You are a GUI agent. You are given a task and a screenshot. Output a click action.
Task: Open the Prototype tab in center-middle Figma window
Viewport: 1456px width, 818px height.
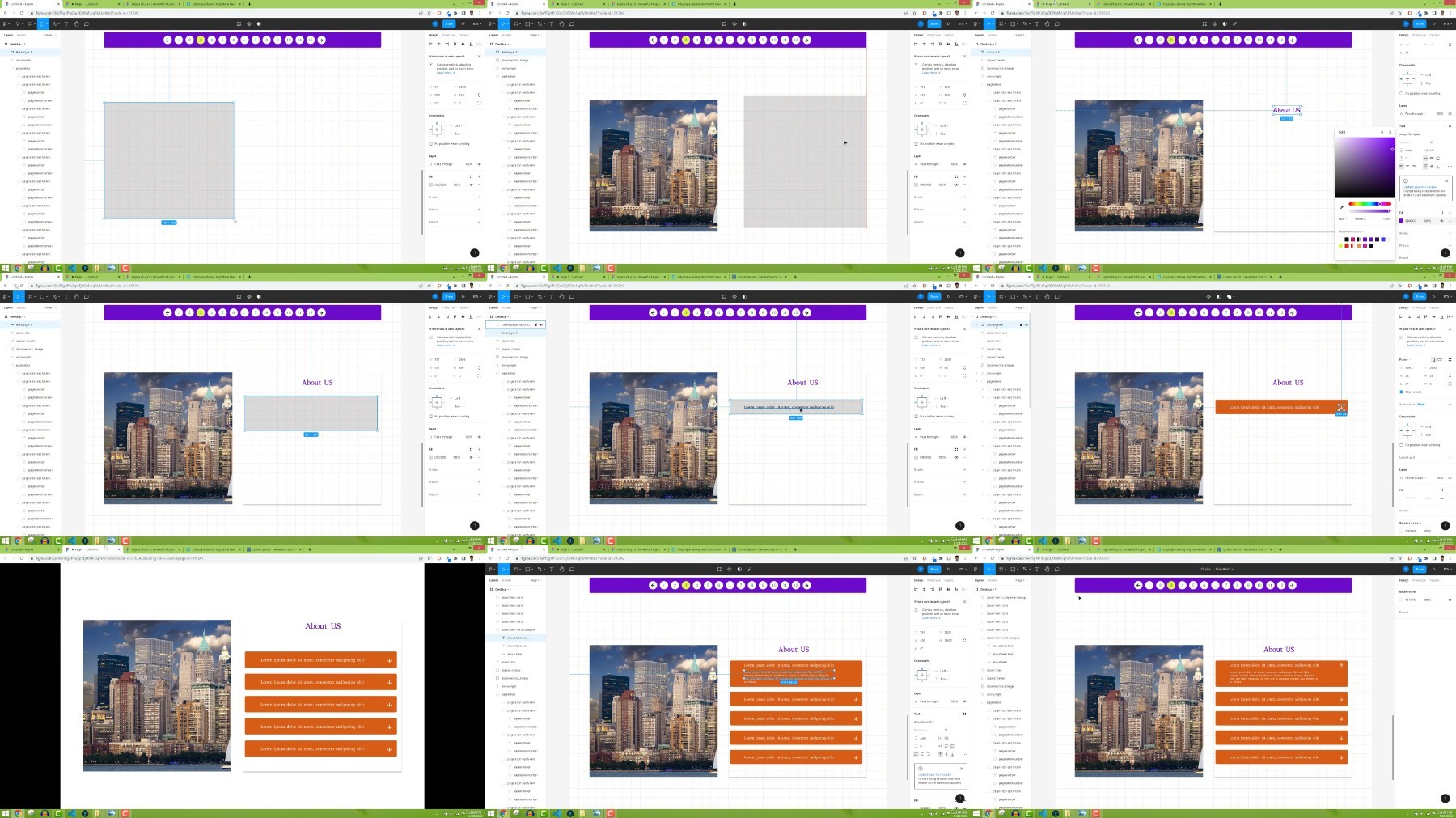pos(933,307)
